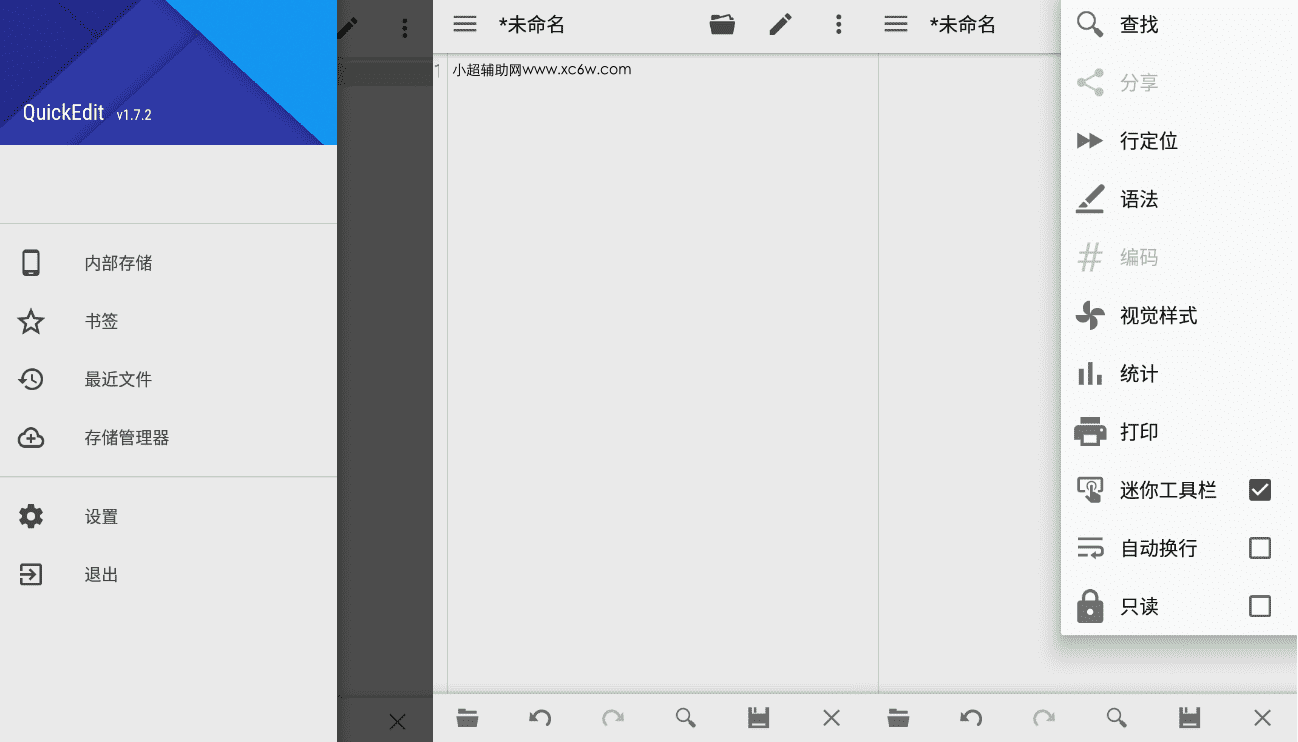Open the 语法 syntax menu entry
Viewport: 1298px width, 742px height.
tap(1140, 199)
